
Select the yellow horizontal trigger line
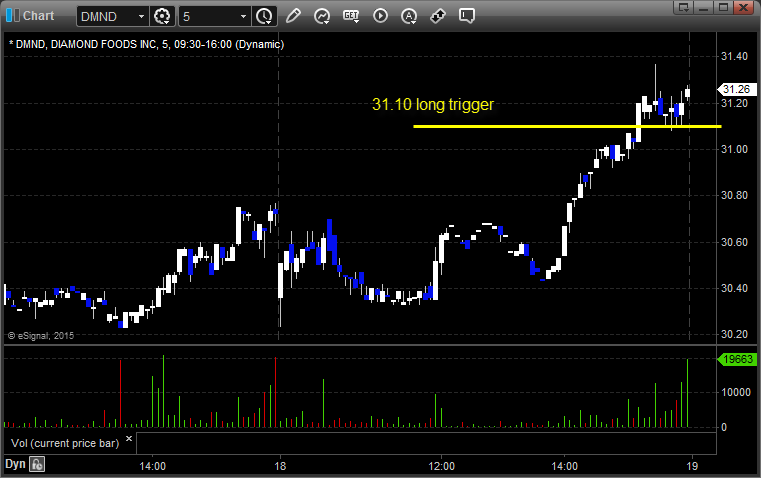[567, 127]
